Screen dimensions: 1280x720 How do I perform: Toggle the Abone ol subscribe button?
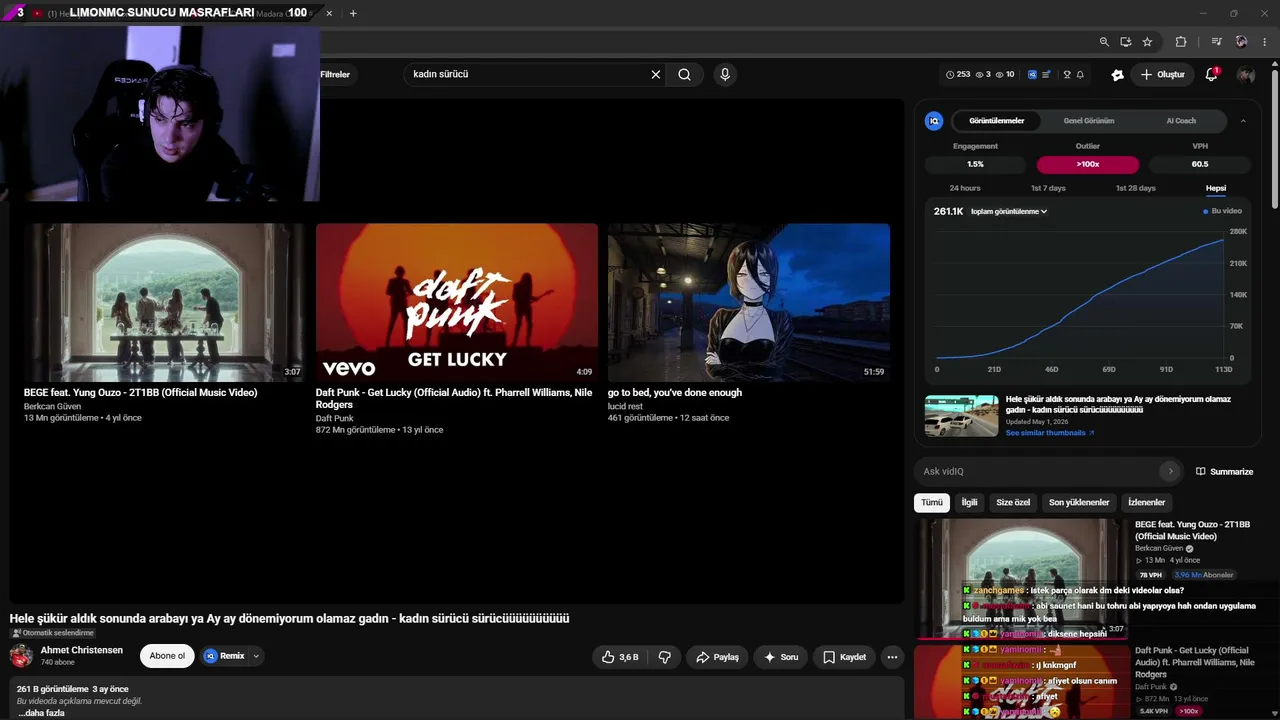pos(167,656)
